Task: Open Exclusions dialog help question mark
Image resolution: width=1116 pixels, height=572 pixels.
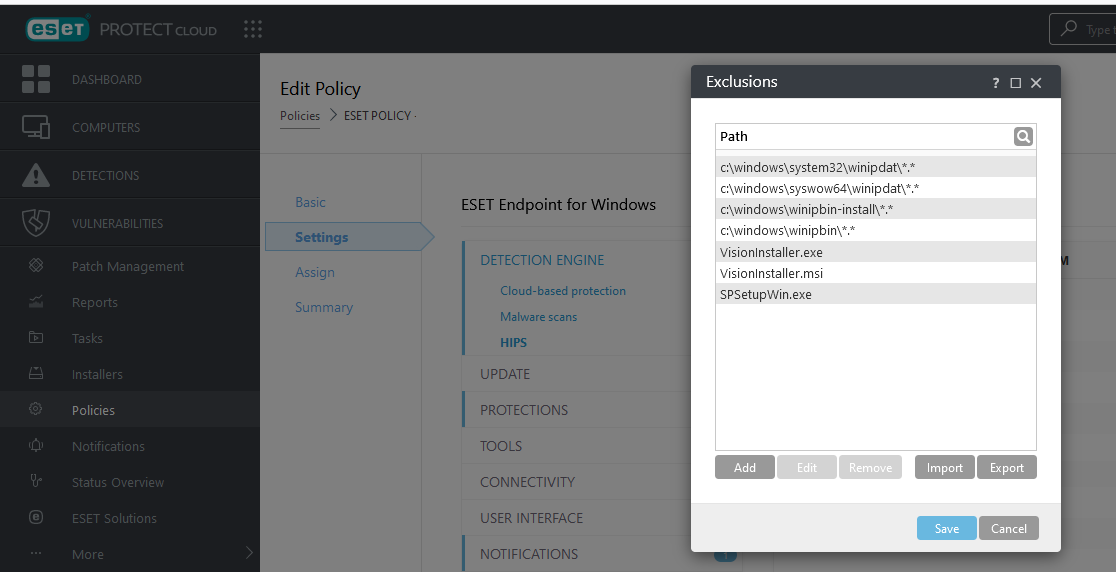Action: point(995,83)
